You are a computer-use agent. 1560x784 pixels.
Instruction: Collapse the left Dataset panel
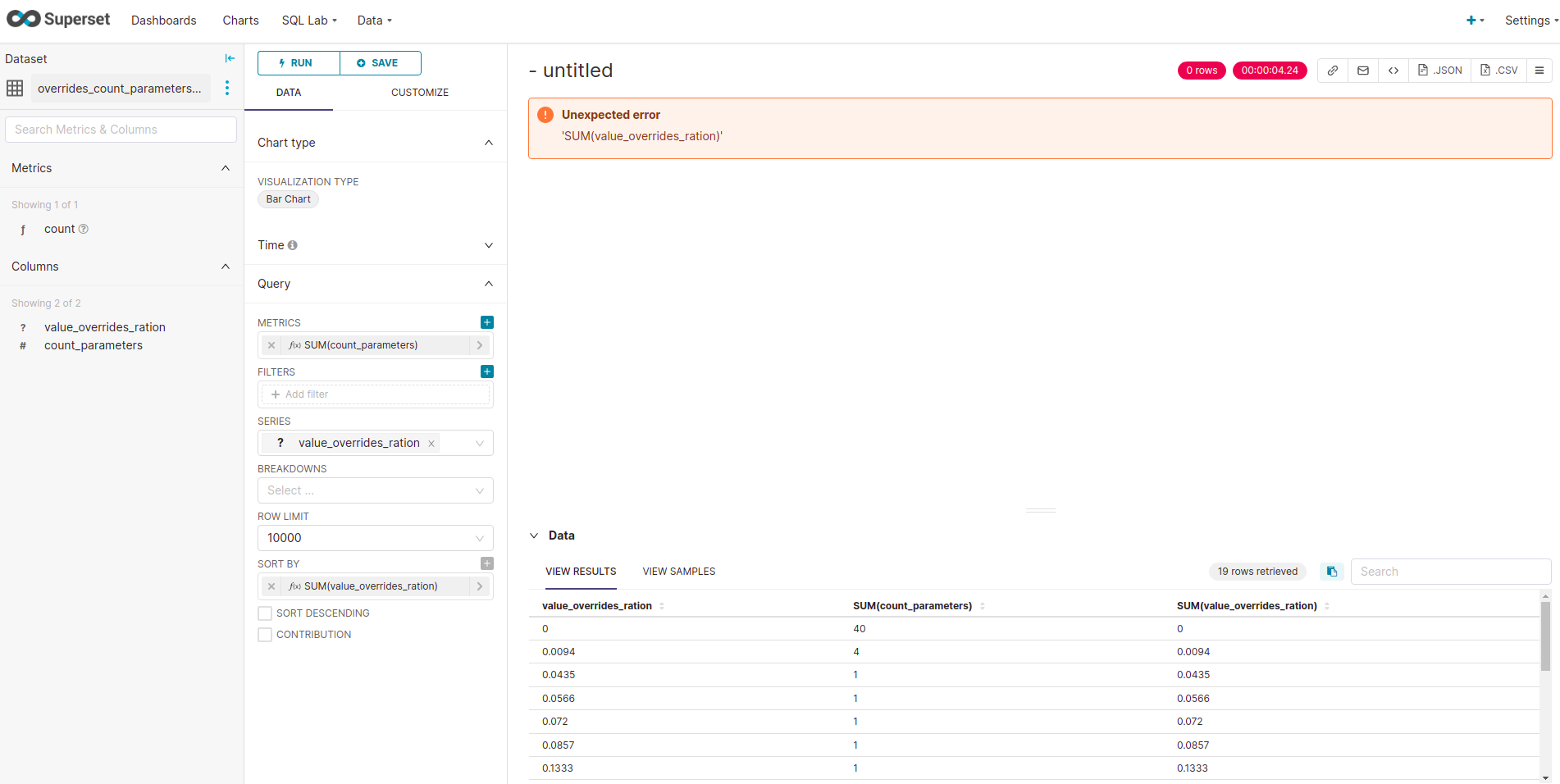(x=230, y=58)
